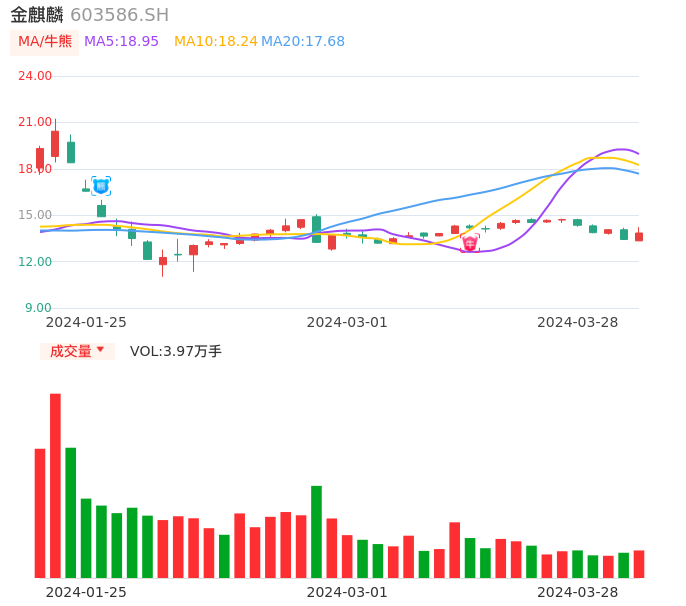Click the 金麒麟 stock name title
This screenshot has width=686, height=606.
[x=37, y=15]
